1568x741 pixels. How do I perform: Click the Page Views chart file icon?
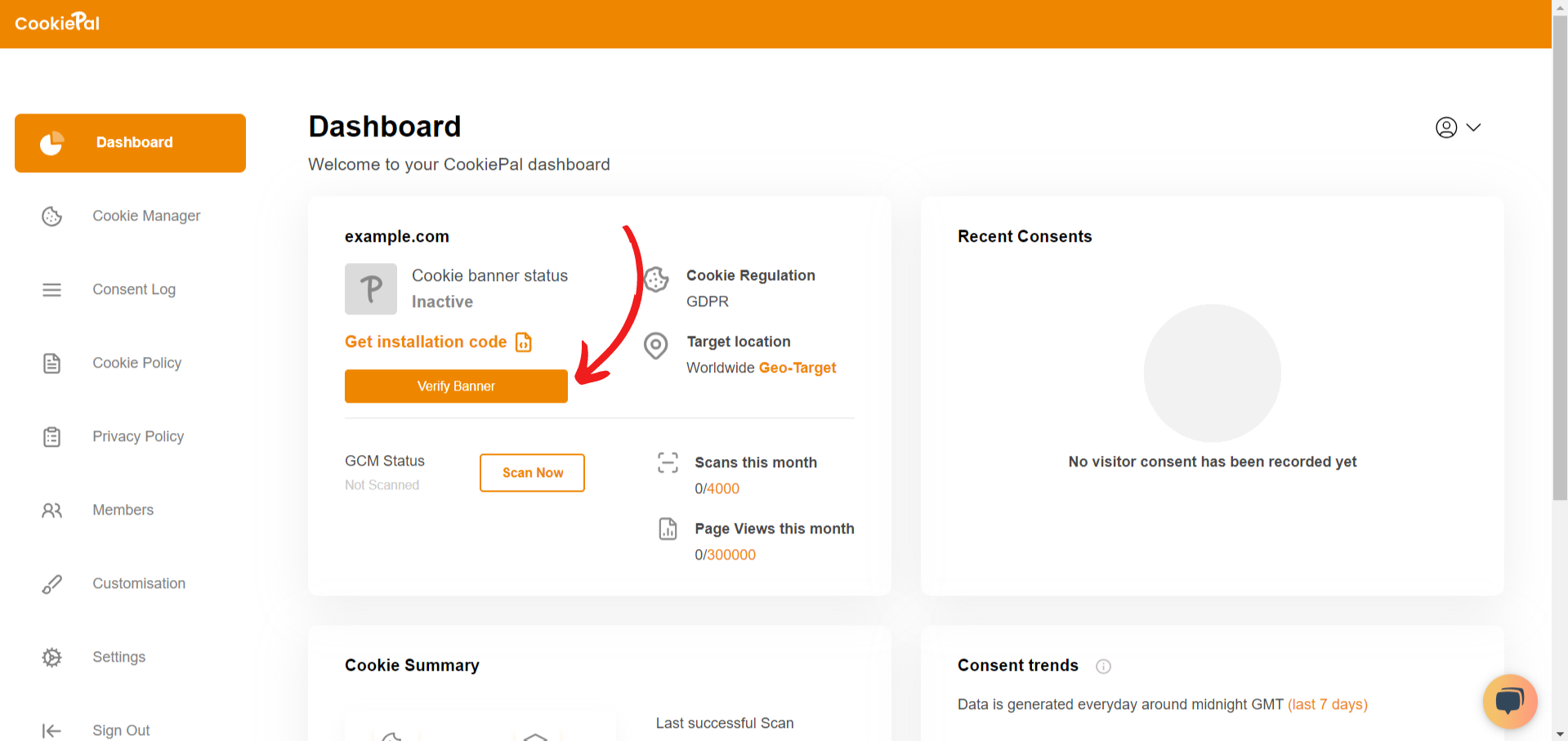point(668,529)
